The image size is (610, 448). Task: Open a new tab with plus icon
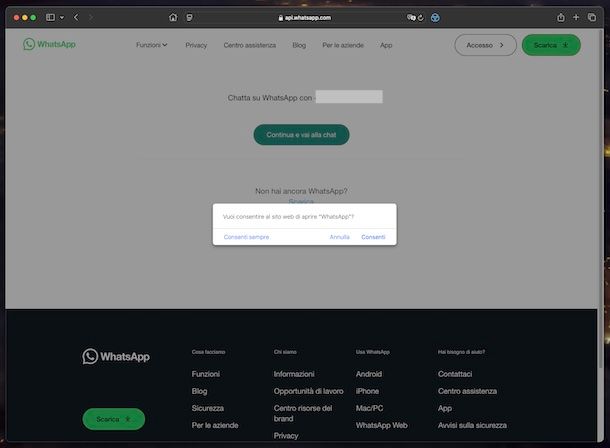[x=576, y=18]
